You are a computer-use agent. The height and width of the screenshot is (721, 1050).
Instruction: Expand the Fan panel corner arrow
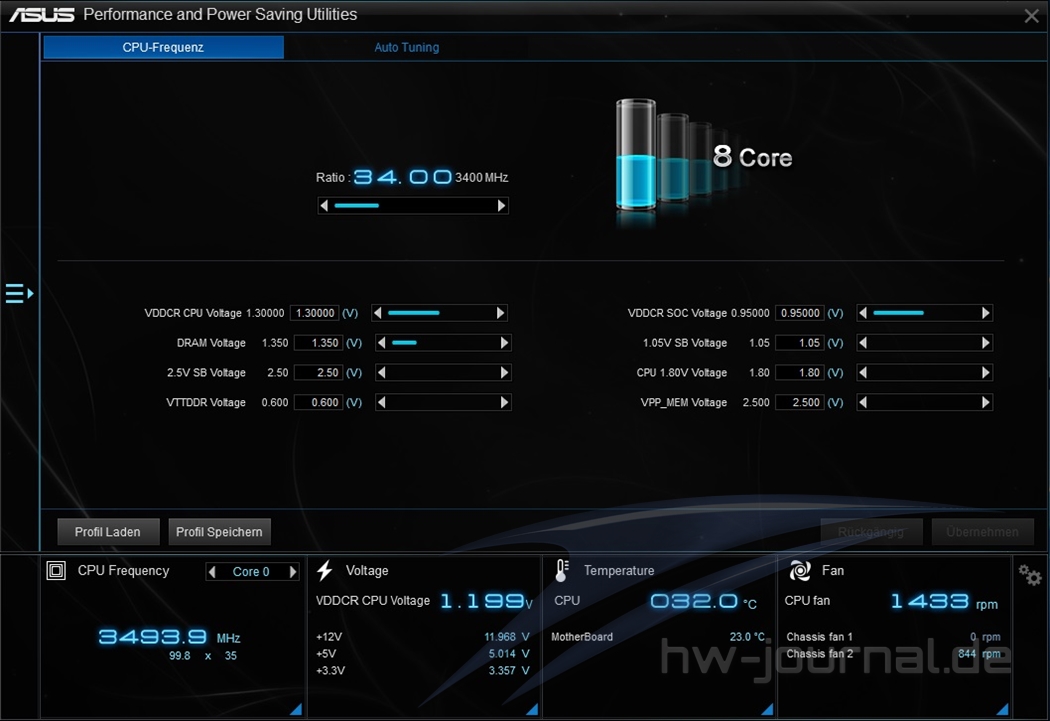tap(1002, 709)
